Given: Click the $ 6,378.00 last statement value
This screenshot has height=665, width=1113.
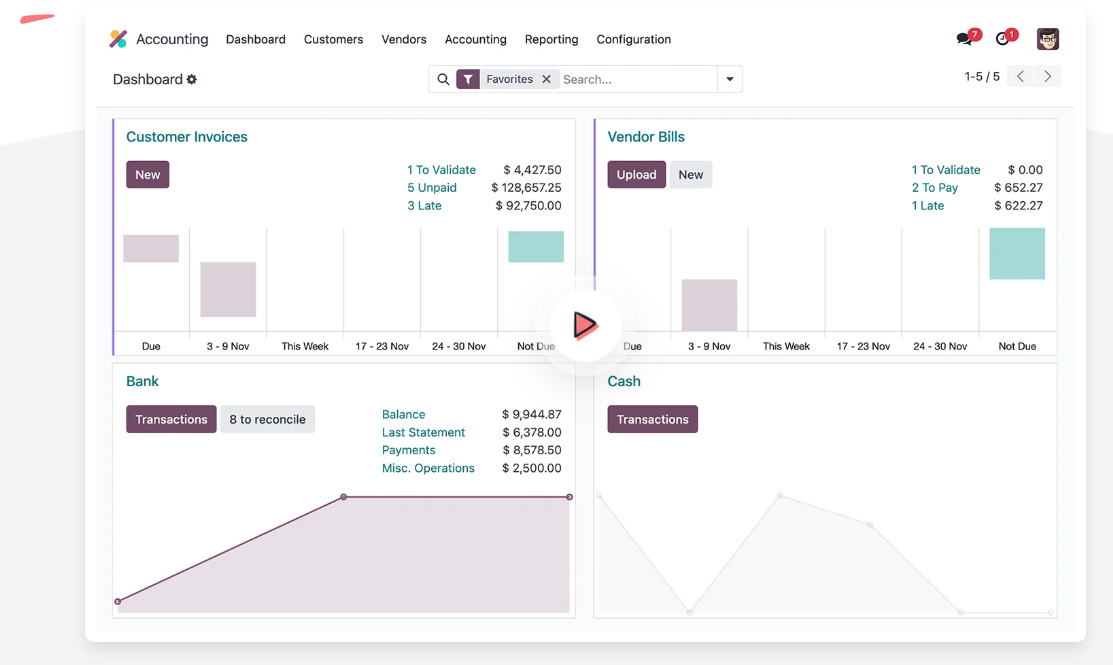Looking at the screenshot, I should tap(532, 432).
